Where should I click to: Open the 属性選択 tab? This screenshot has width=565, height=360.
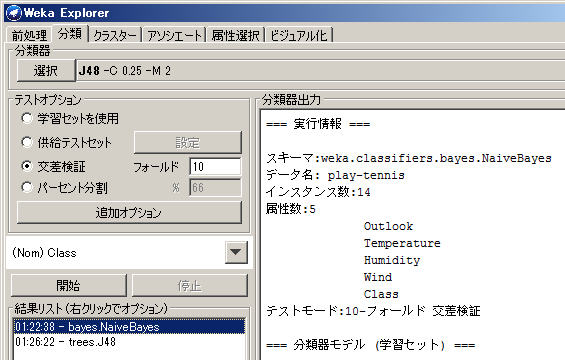click(236, 35)
